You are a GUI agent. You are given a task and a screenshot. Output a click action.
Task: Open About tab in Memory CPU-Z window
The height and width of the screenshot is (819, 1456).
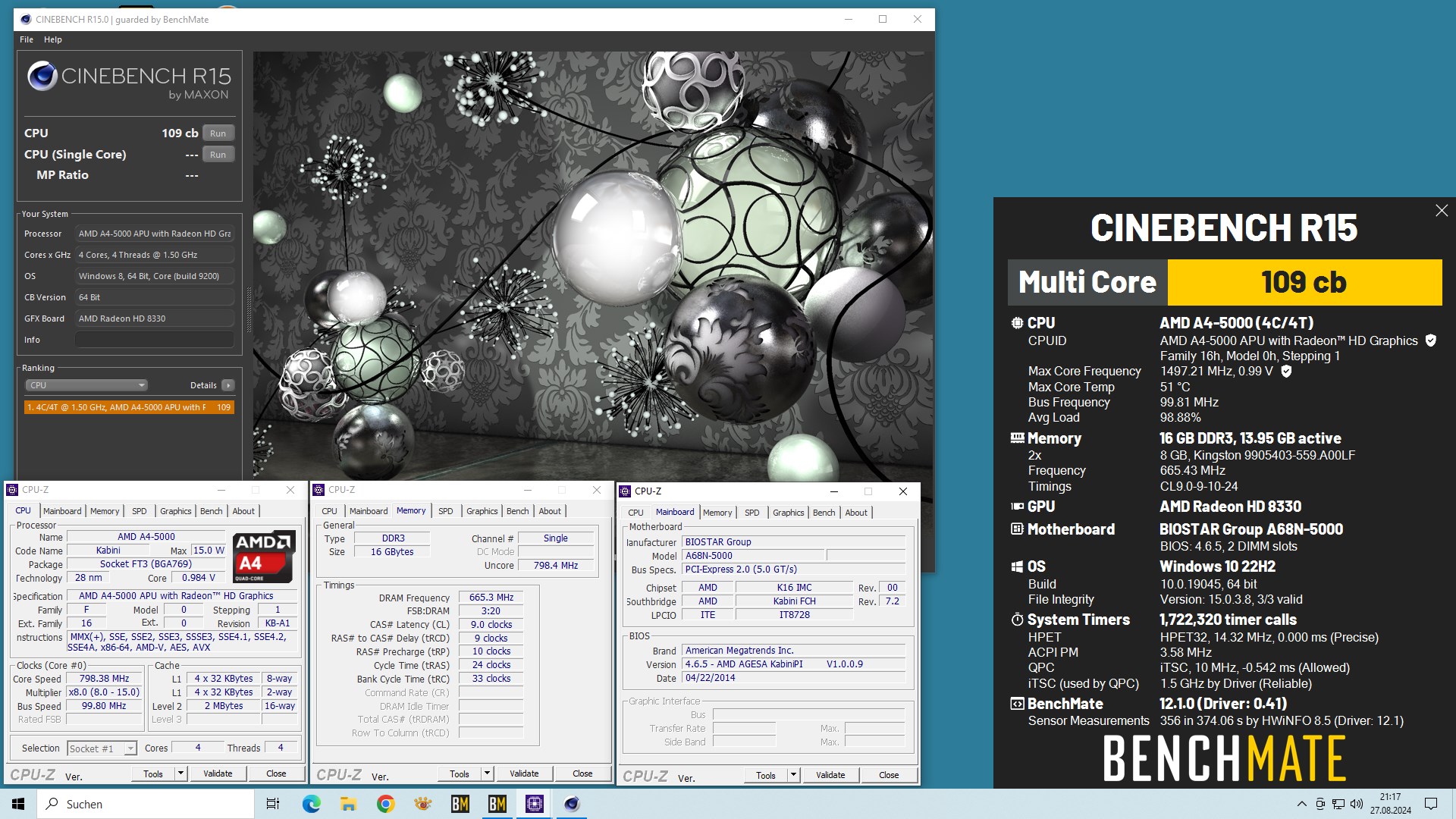pyautogui.click(x=550, y=511)
